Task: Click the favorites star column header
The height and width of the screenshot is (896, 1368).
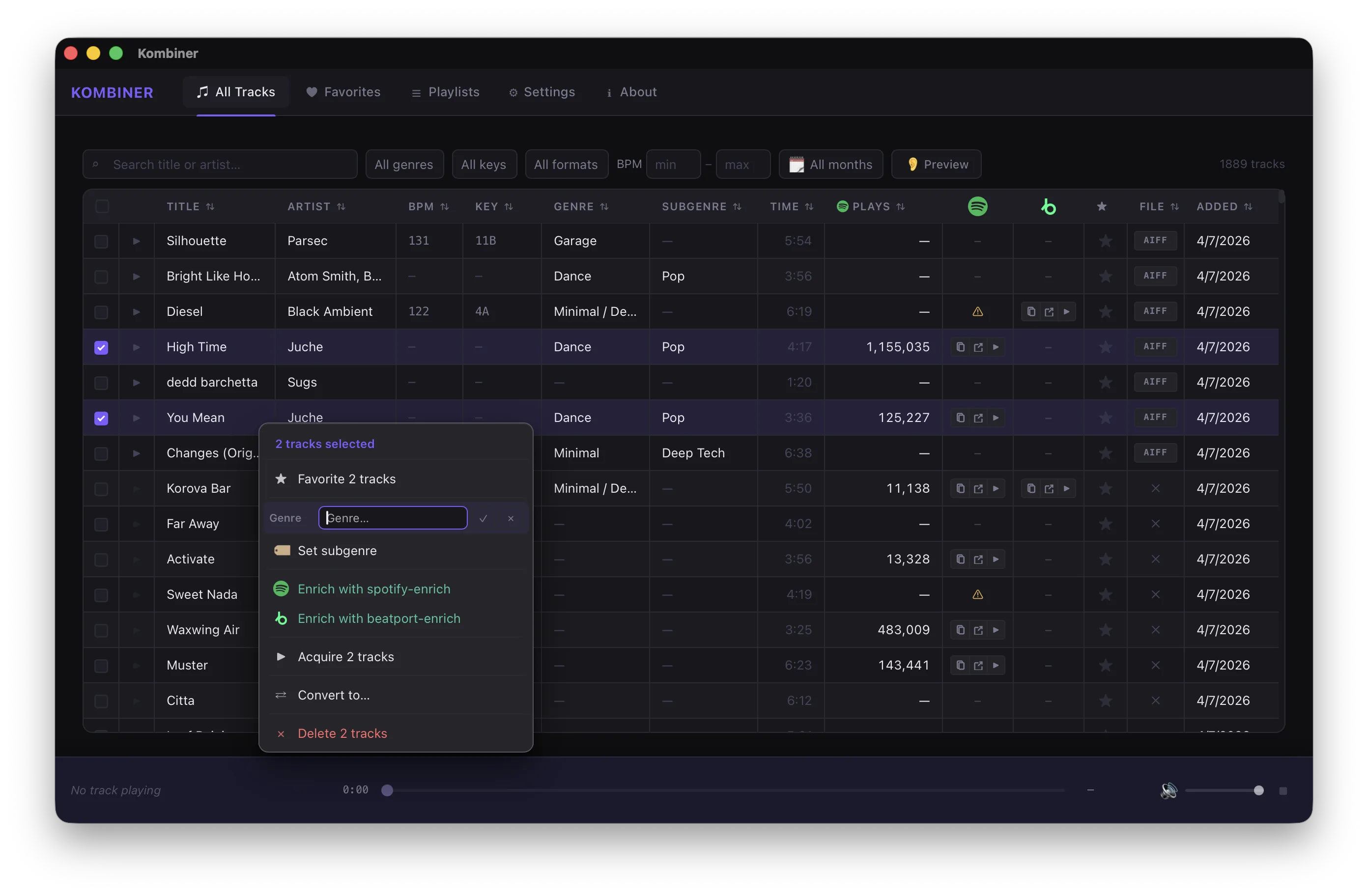Action: 1101,206
